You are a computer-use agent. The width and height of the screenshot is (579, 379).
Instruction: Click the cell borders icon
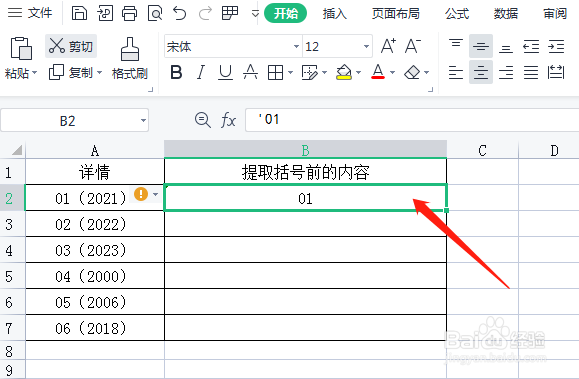(275, 72)
